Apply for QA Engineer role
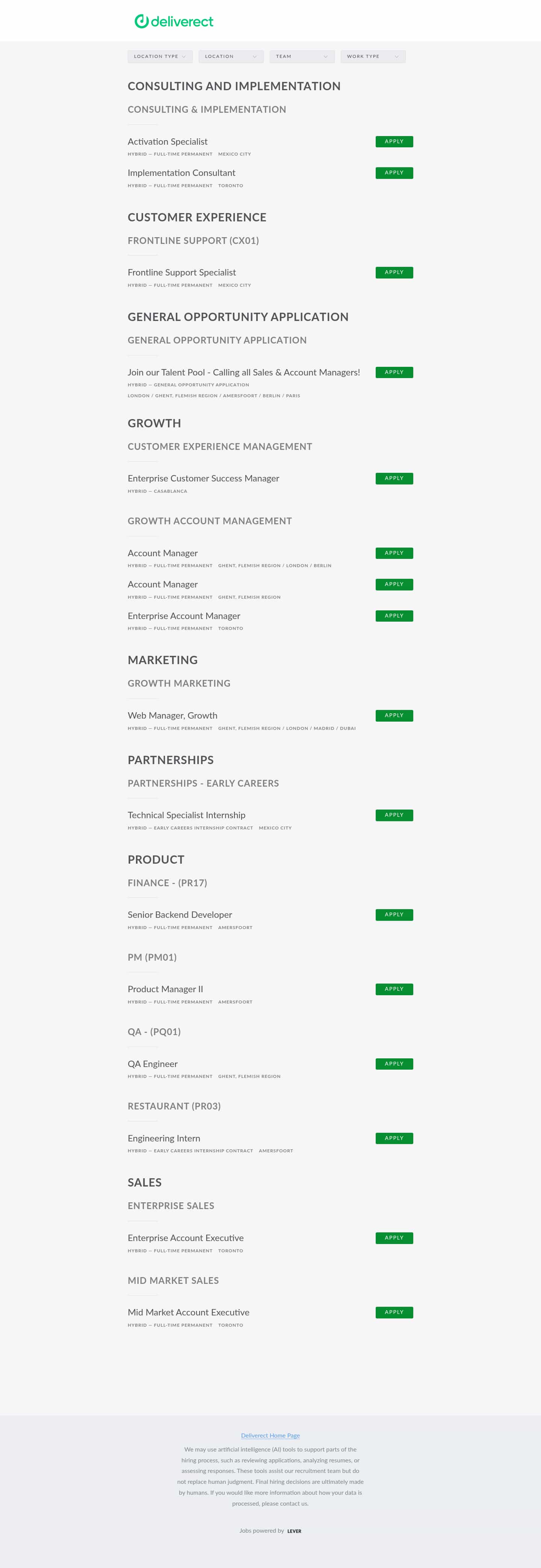 pos(394,1063)
